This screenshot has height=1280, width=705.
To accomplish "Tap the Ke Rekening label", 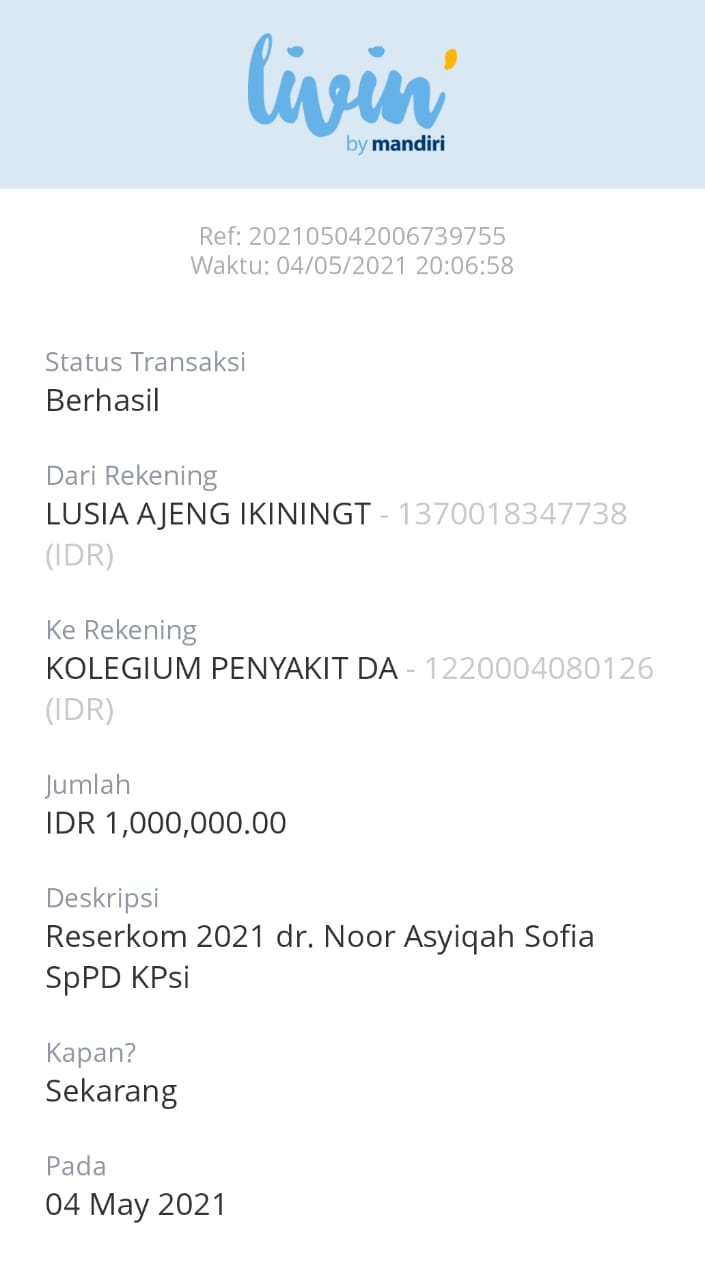I will tap(121, 630).
